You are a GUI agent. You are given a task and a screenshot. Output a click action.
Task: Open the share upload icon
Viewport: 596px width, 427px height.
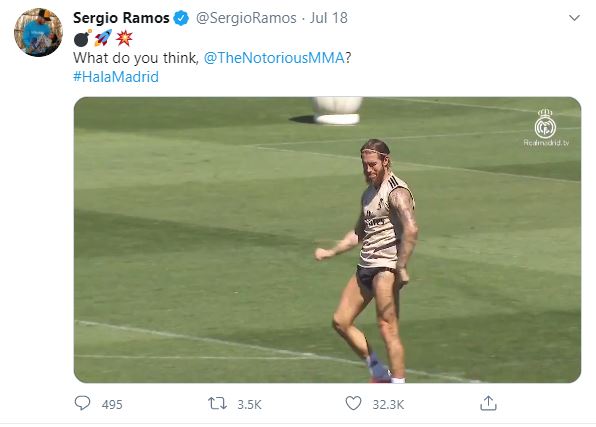488,403
